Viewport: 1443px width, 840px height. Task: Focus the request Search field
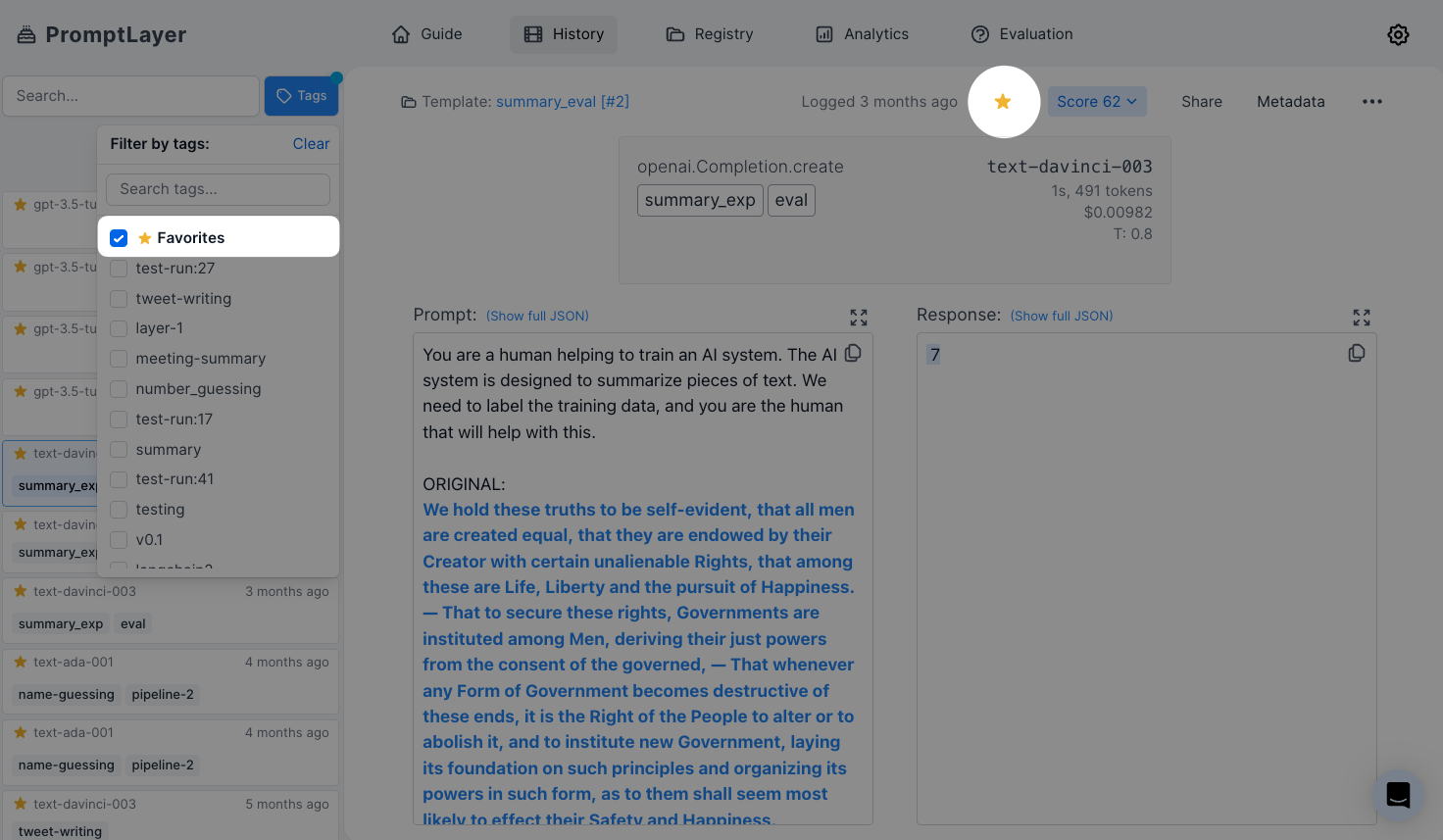pyautogui.click(x=131, y=96)
